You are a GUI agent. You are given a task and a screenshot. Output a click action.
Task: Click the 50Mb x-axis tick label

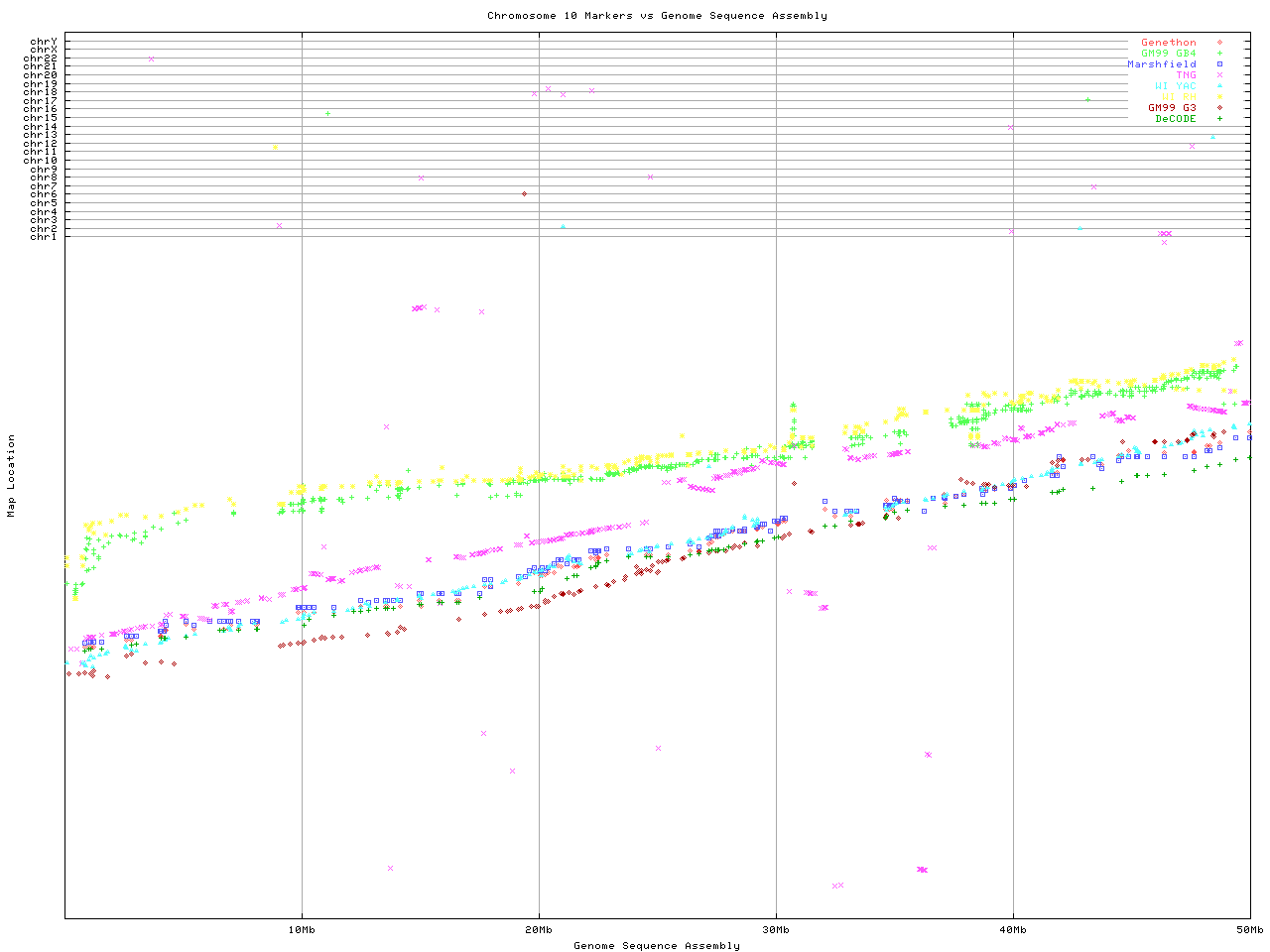click(x=1249, y=930)
